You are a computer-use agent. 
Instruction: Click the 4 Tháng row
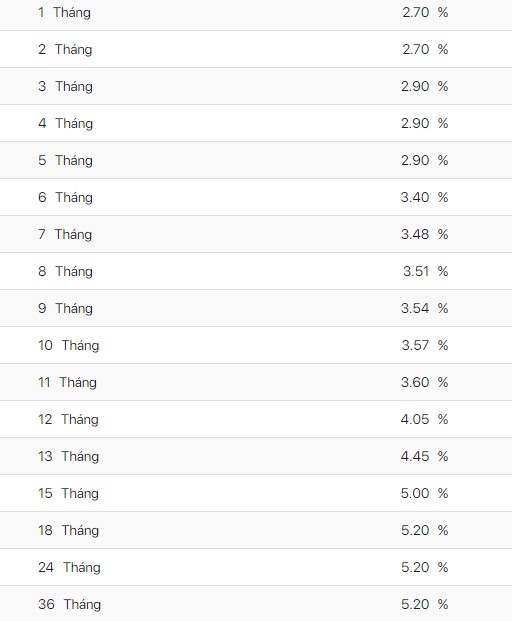(256, 123)
